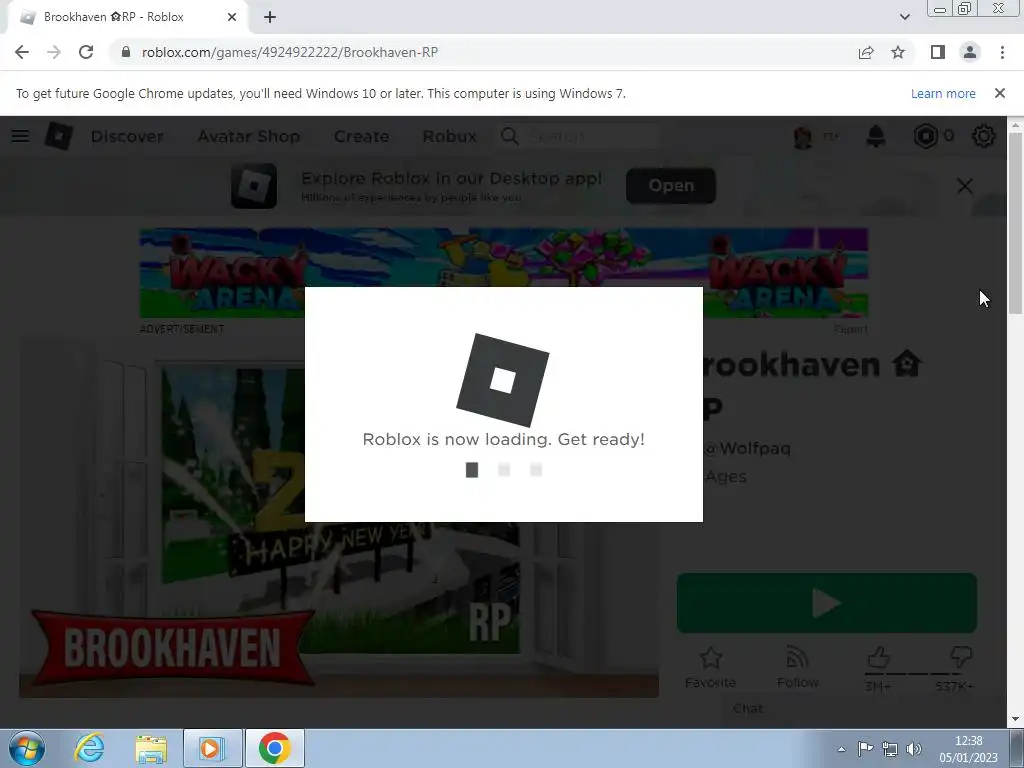Open the new tab plus button
The image size is (1024, 768).
[270, 18]
